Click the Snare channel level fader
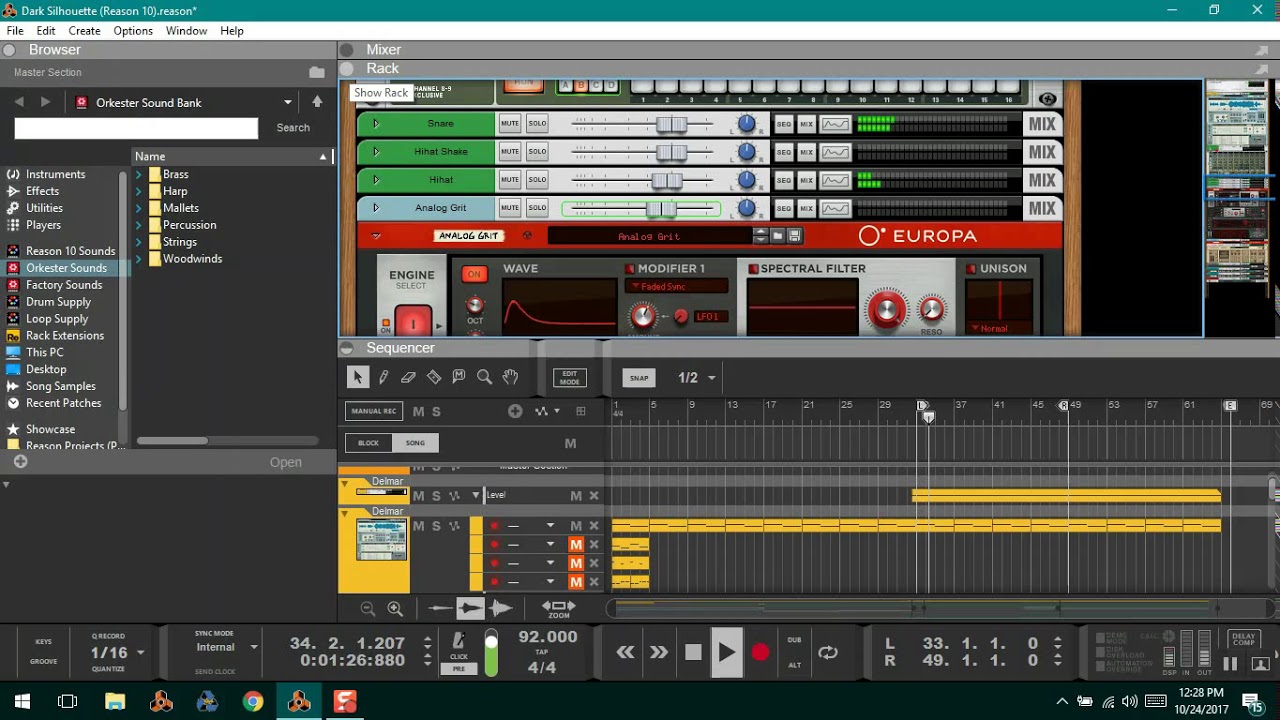 671,124
